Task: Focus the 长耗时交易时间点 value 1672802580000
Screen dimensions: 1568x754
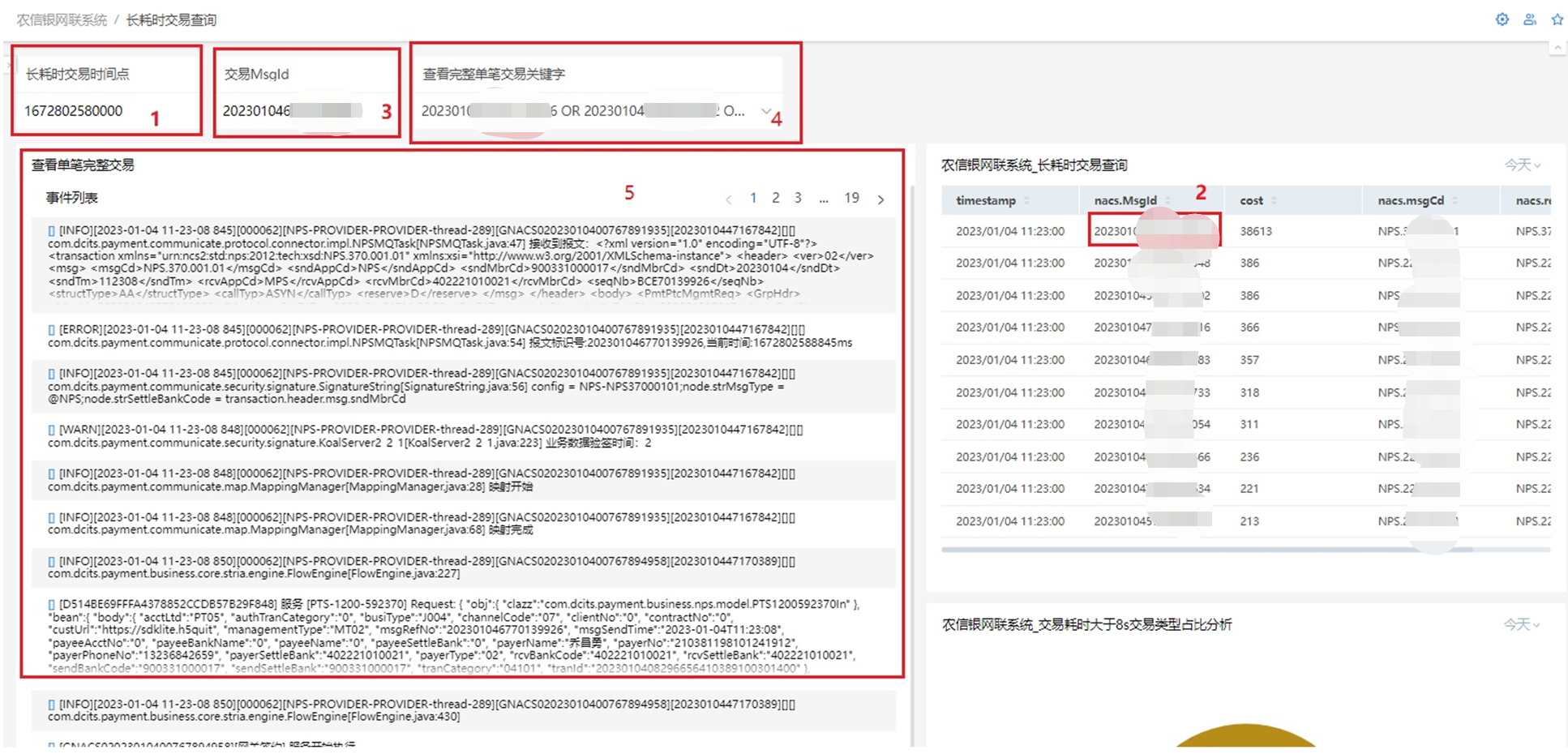Action: click(74, 111)
